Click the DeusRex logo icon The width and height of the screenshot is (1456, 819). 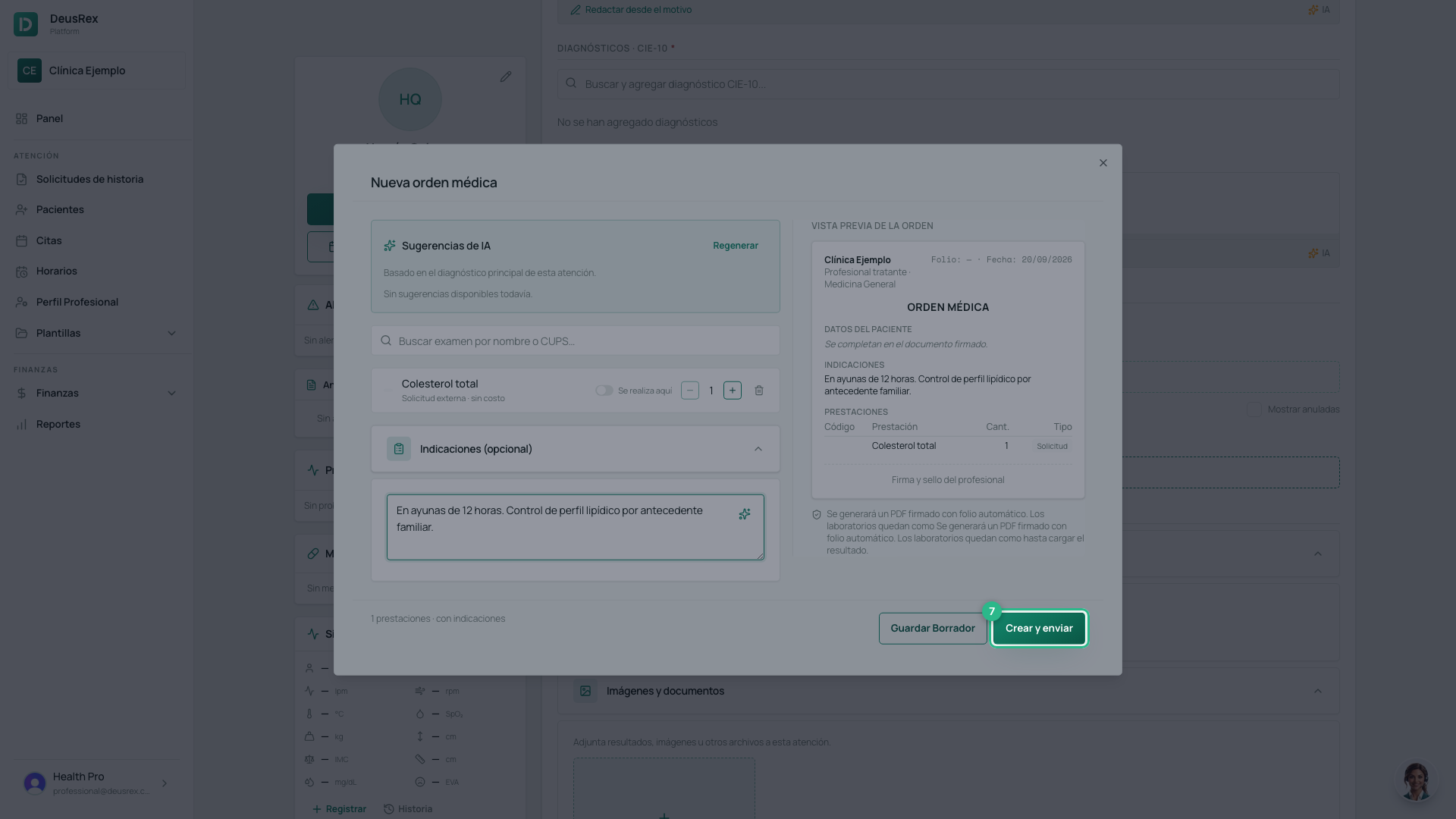(26, 24)
